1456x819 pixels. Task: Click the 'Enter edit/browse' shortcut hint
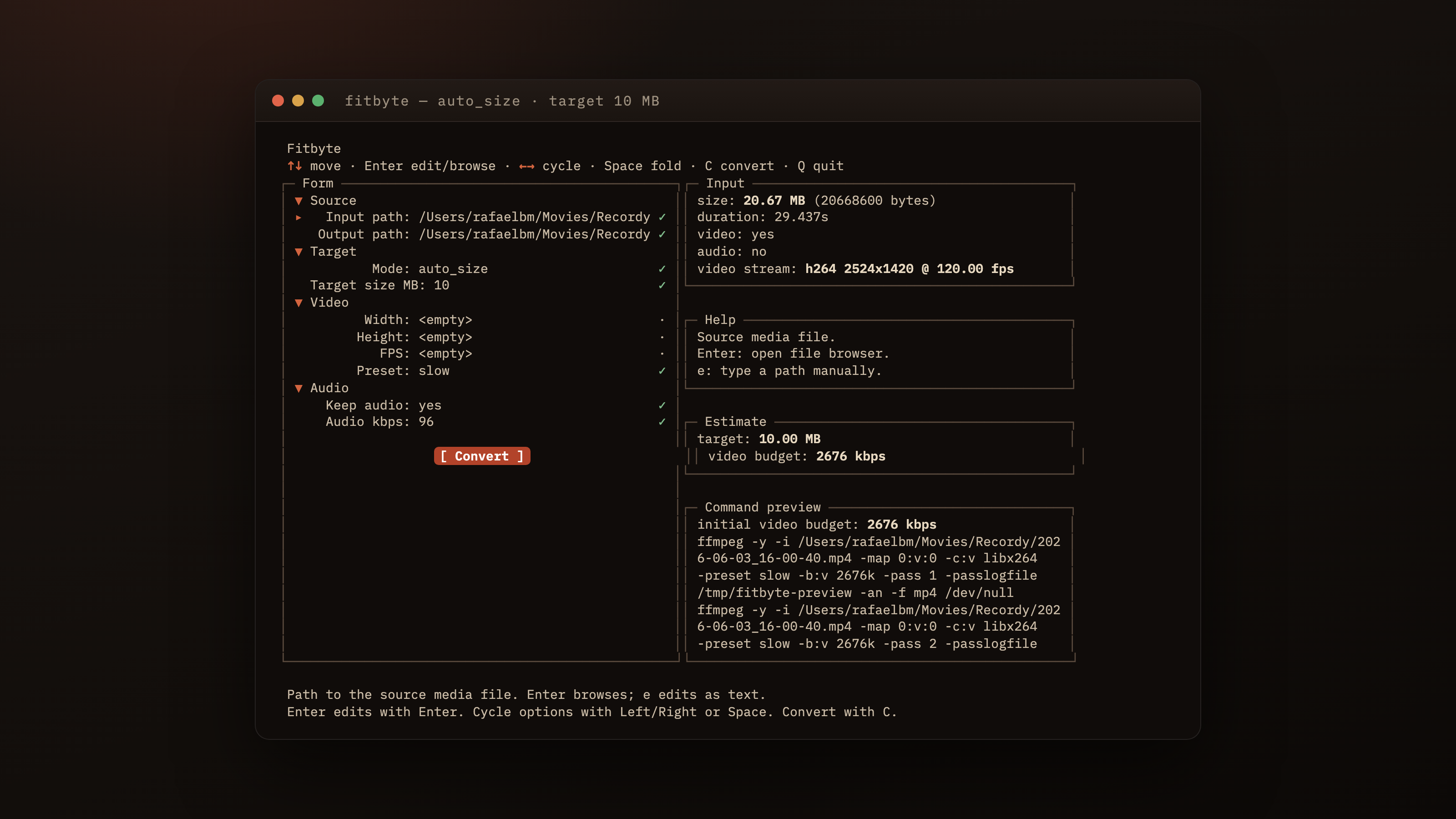point(430,166)
